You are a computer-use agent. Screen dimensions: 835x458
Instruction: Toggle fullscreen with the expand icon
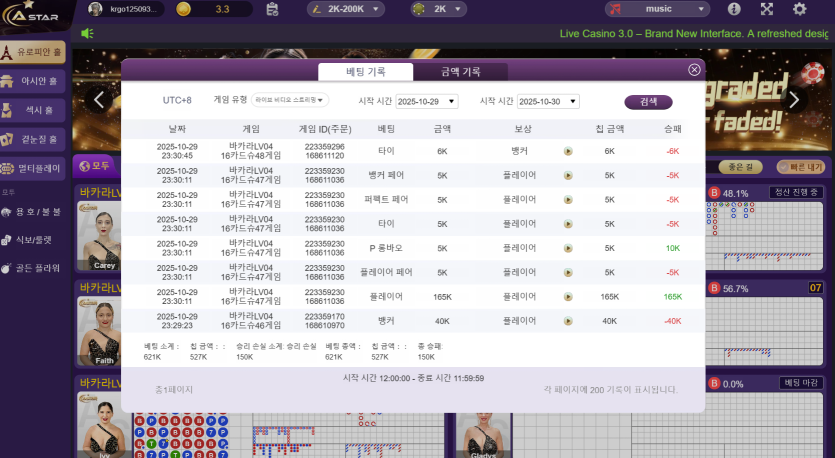(x=767, y=9)
